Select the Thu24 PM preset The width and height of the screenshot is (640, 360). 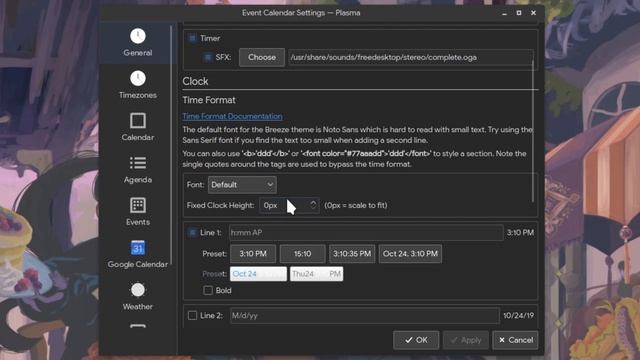point(316,274)
